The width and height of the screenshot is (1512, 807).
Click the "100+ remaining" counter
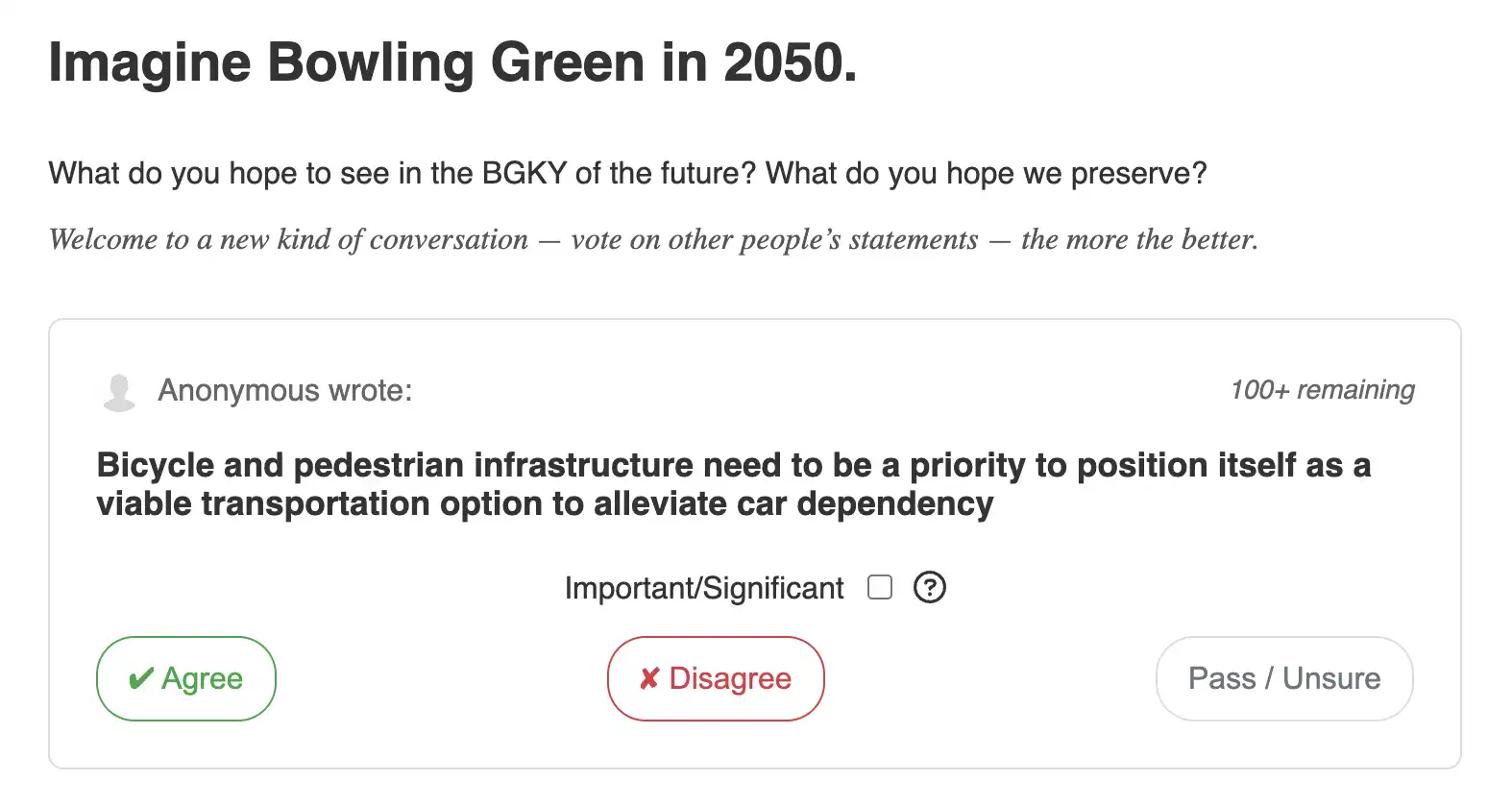point(1322,390)
